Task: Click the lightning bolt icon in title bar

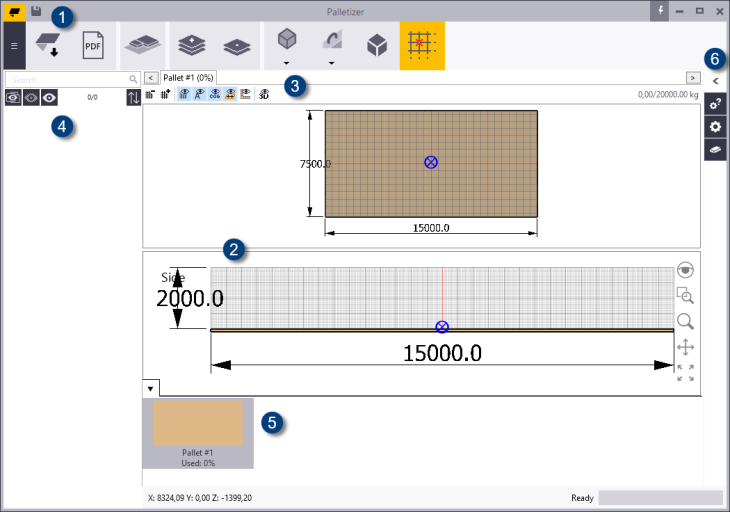Action: coord(660,11)
